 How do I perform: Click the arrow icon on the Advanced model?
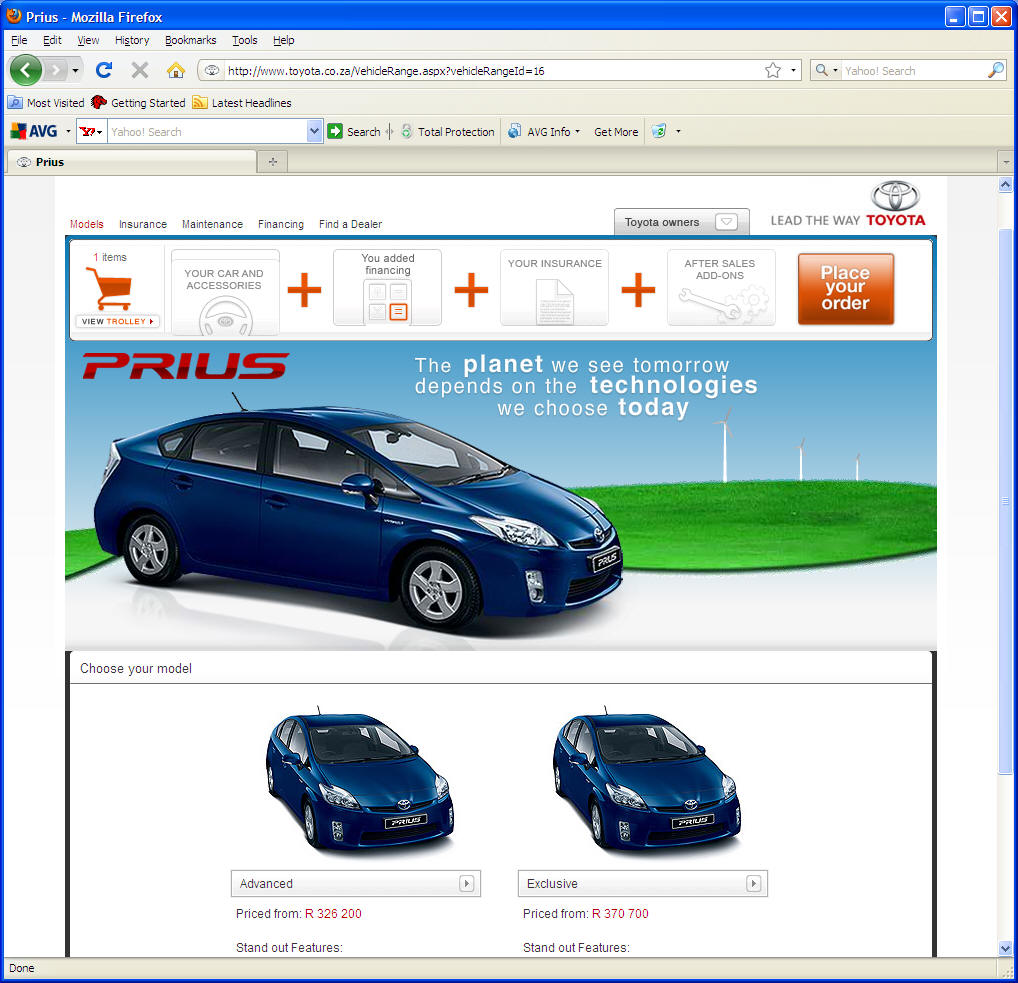pyautogui.click(x=466, y=883)
